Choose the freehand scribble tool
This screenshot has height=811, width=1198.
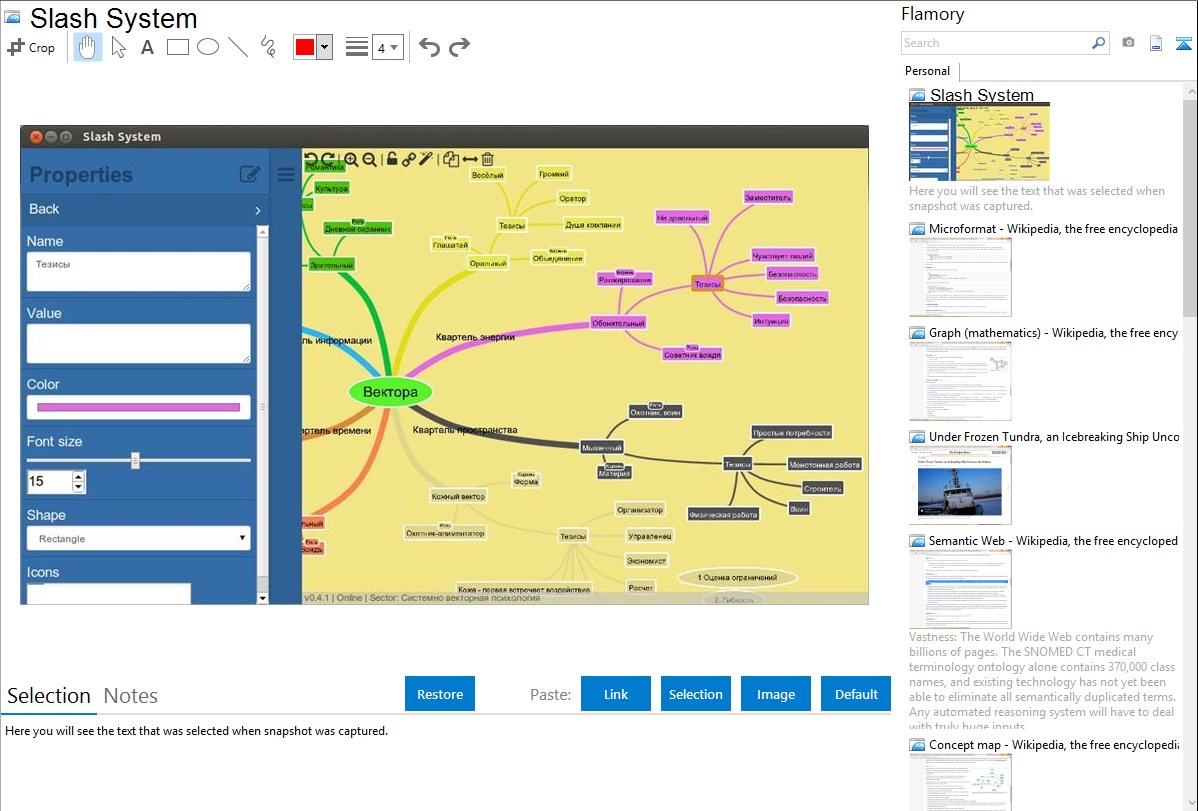(268, 47)
